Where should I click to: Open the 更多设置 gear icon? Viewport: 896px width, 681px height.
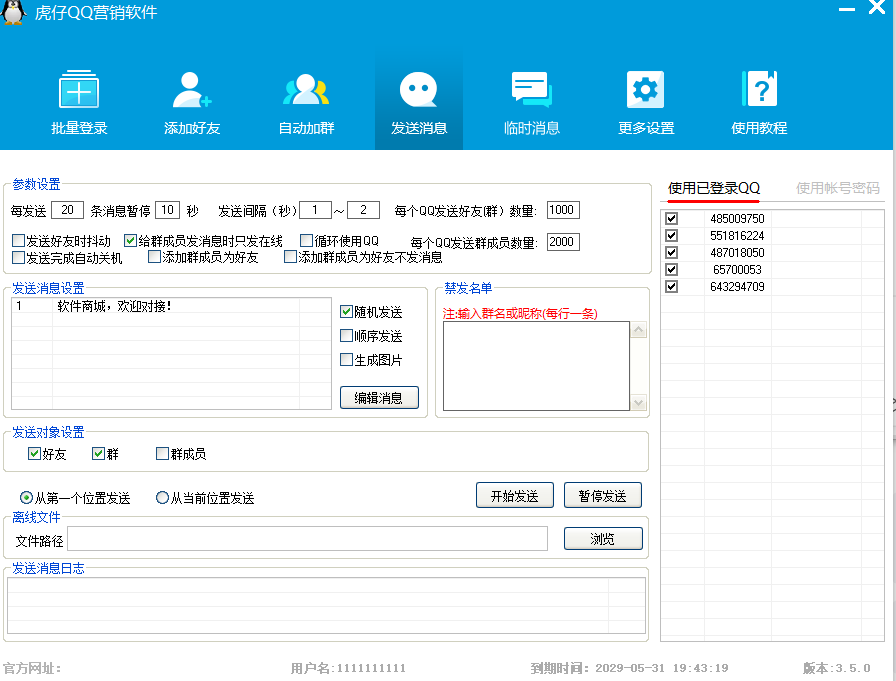click(x=645, y=90)
